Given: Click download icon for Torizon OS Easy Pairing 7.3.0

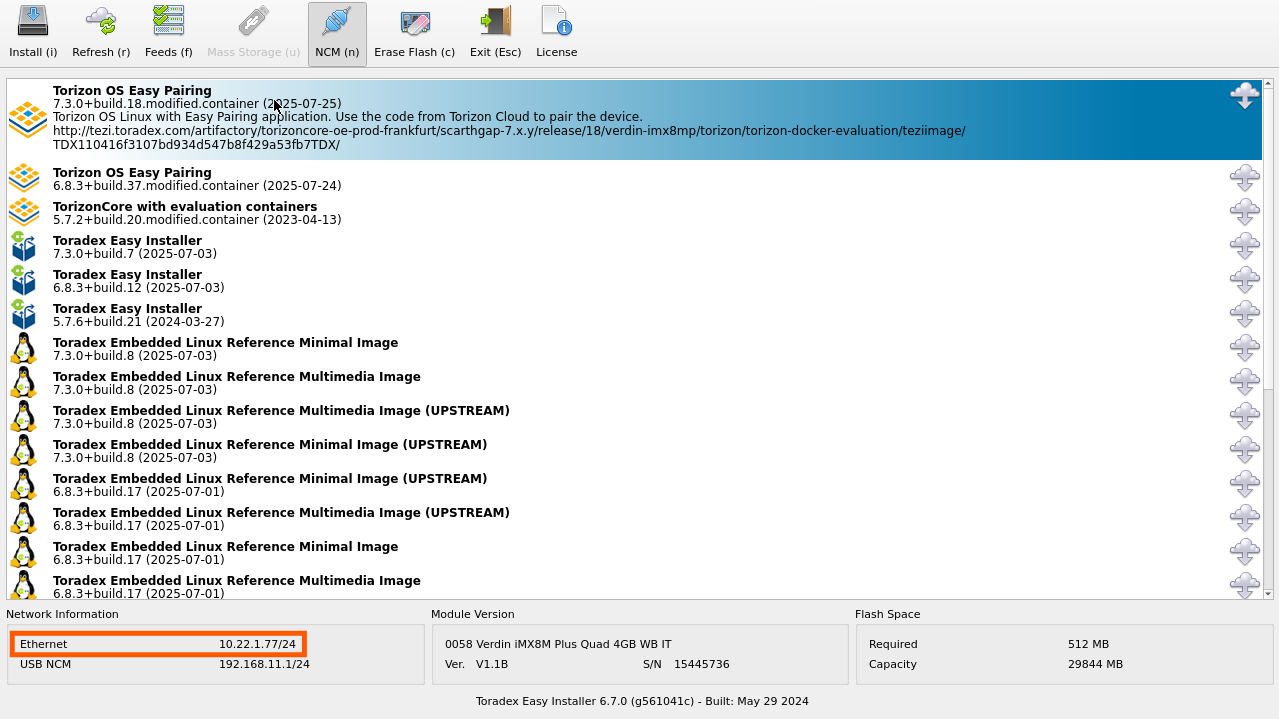Looking at the screenshot, I should (x=1245, y=97).
